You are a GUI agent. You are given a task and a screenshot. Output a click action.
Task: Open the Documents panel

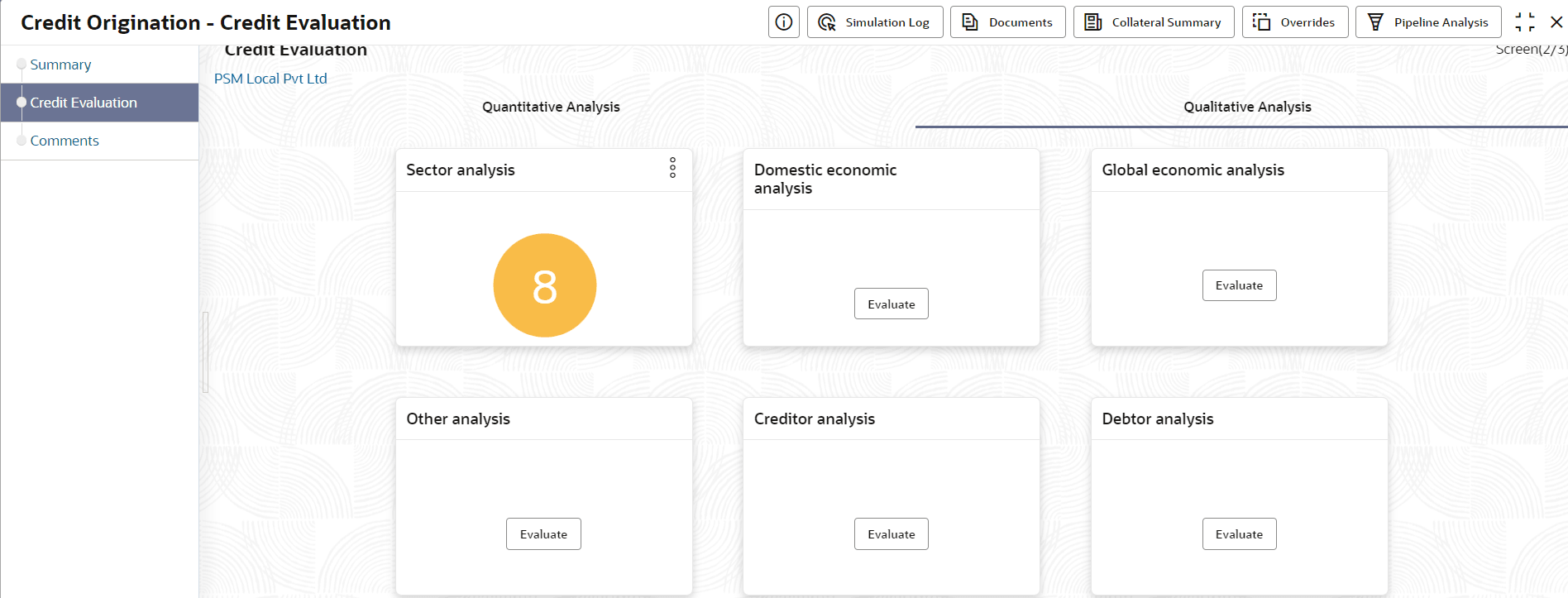coord(1008,22)
